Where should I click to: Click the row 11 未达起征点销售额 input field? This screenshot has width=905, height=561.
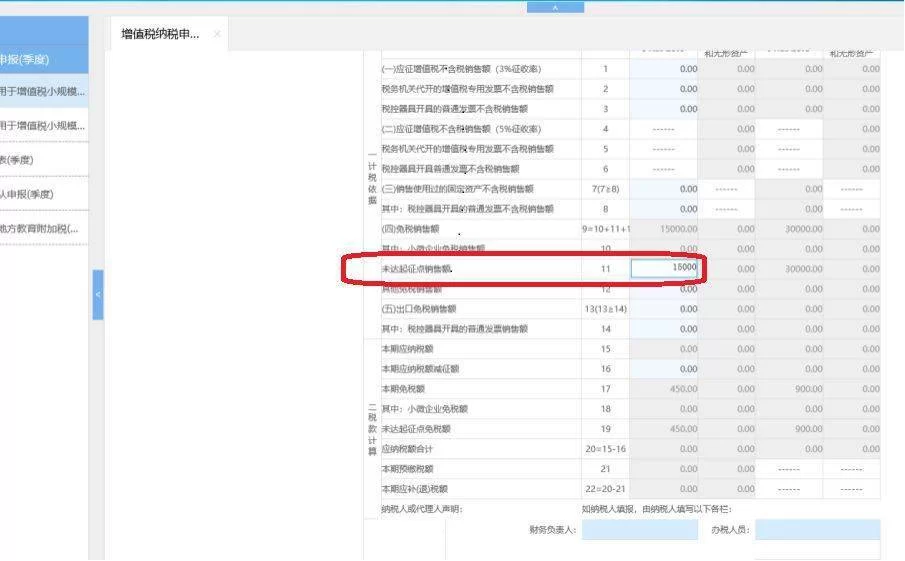pyautogui.click(x=666, y=268)
